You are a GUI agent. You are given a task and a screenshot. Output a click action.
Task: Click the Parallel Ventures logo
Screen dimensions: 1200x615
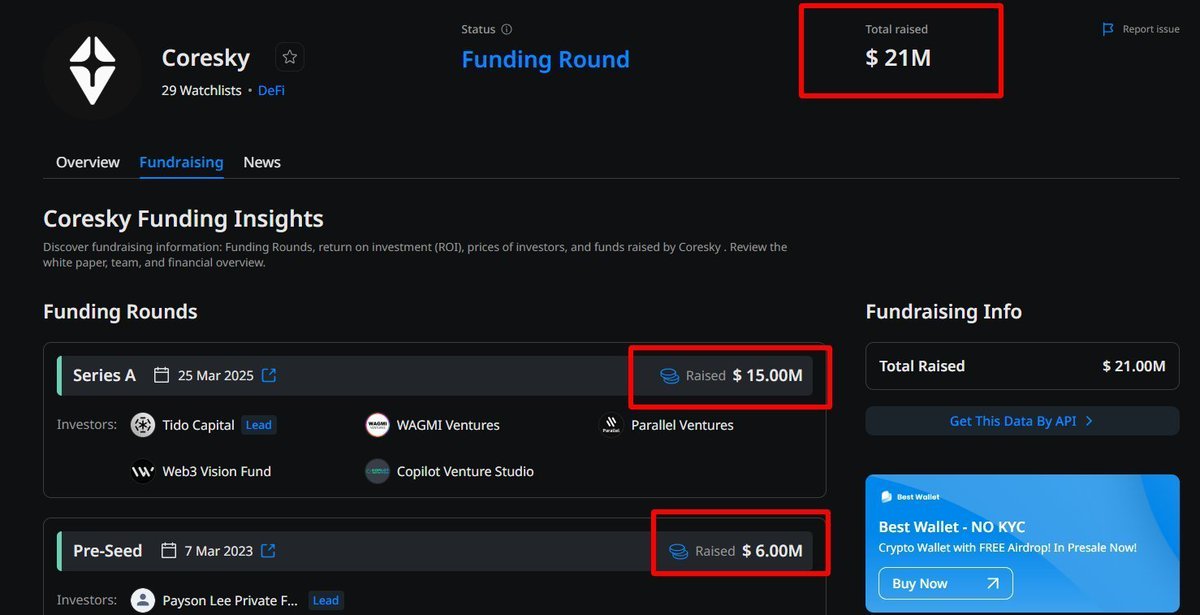611,424
